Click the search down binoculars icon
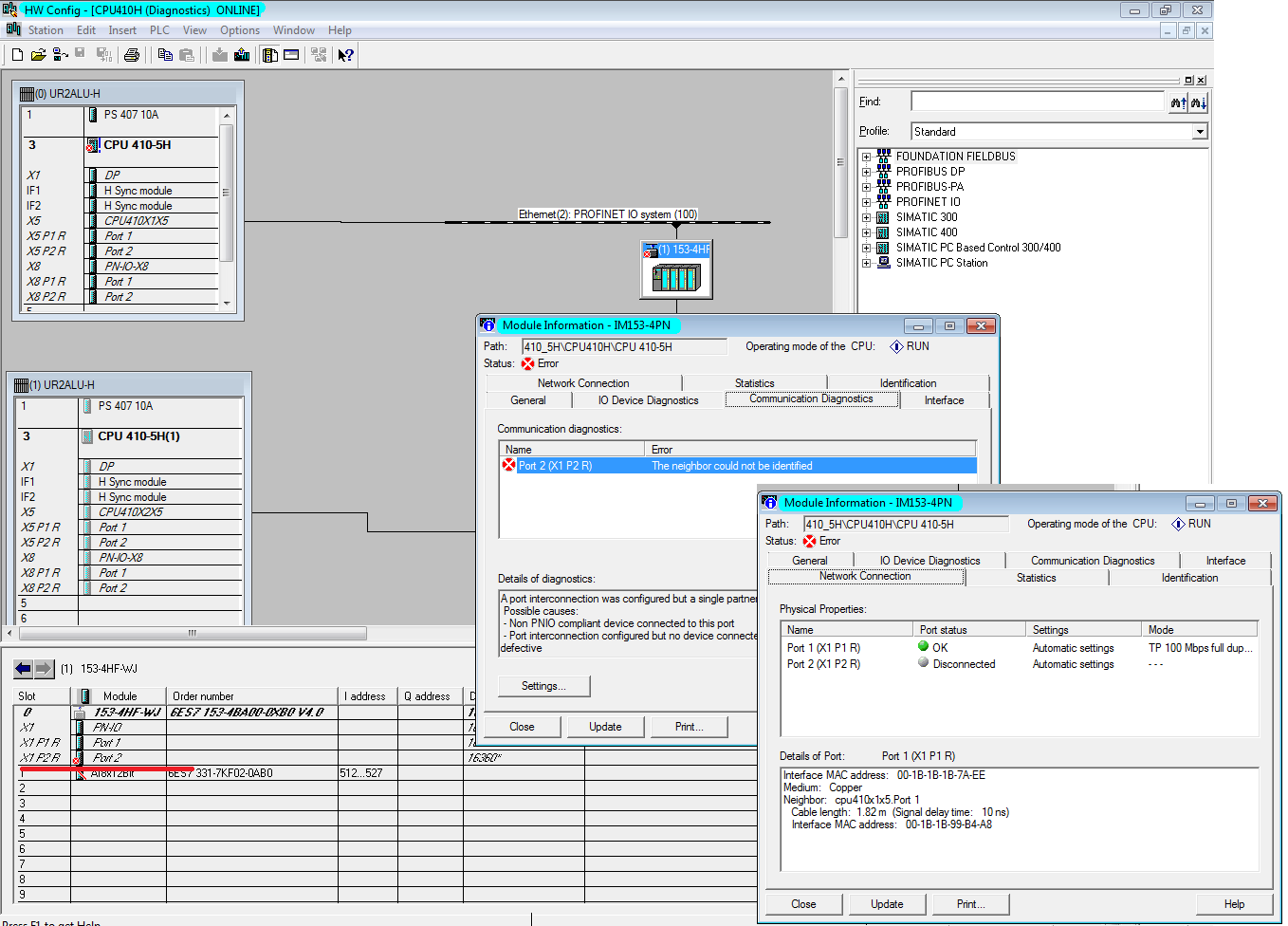 [1198, 102]
